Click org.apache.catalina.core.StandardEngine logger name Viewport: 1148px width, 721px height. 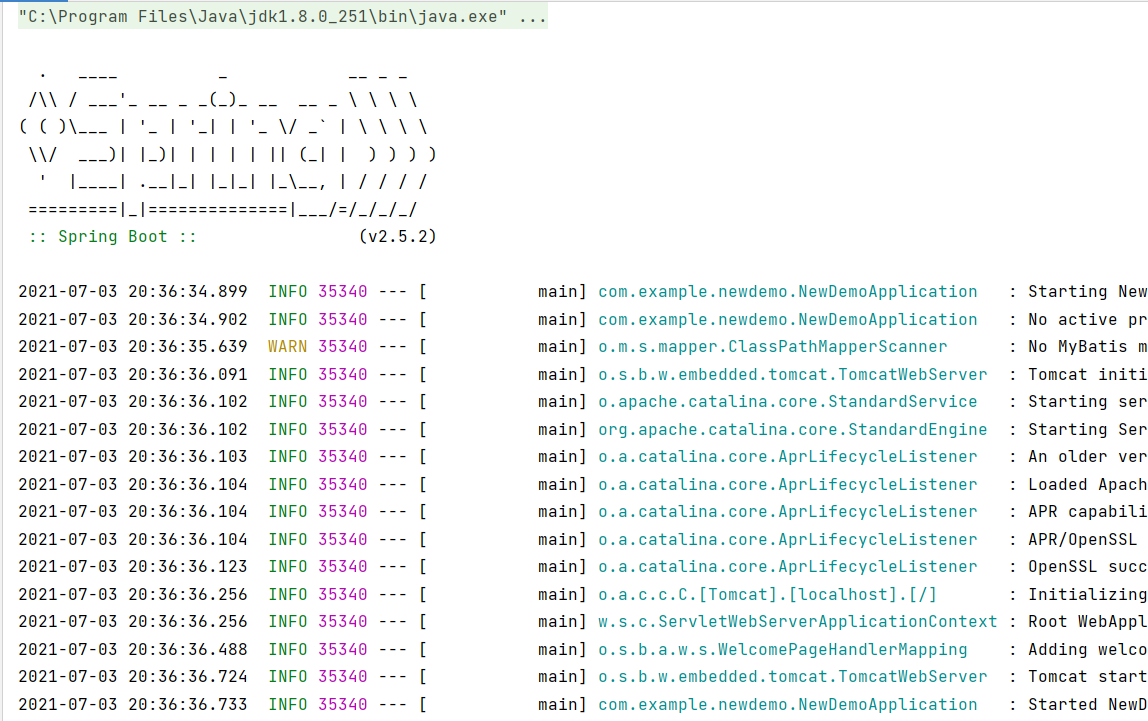(792, 429)
